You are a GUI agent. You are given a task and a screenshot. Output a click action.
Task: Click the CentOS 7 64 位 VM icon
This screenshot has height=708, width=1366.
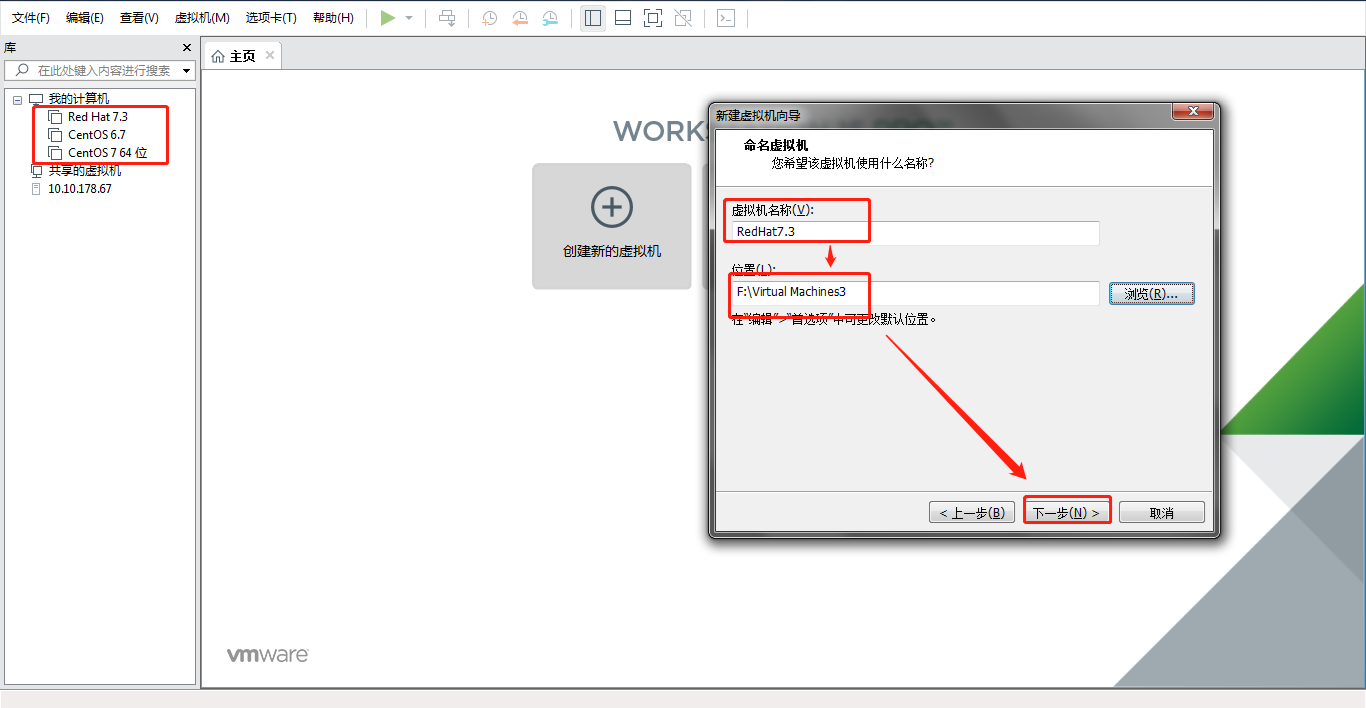coord(55,153)
